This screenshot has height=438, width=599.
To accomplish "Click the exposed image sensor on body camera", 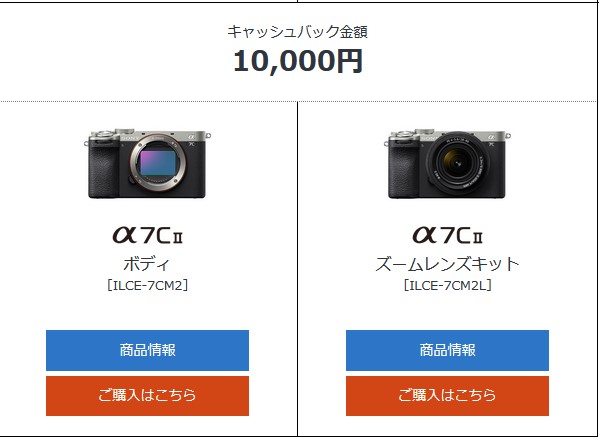I will 158,163.
